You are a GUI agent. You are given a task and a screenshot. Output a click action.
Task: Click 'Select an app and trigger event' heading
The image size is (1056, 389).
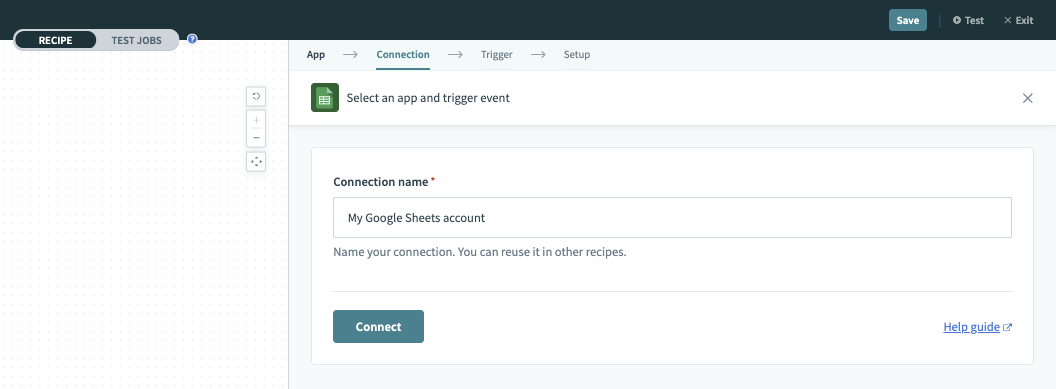click(x=428, y=98)
